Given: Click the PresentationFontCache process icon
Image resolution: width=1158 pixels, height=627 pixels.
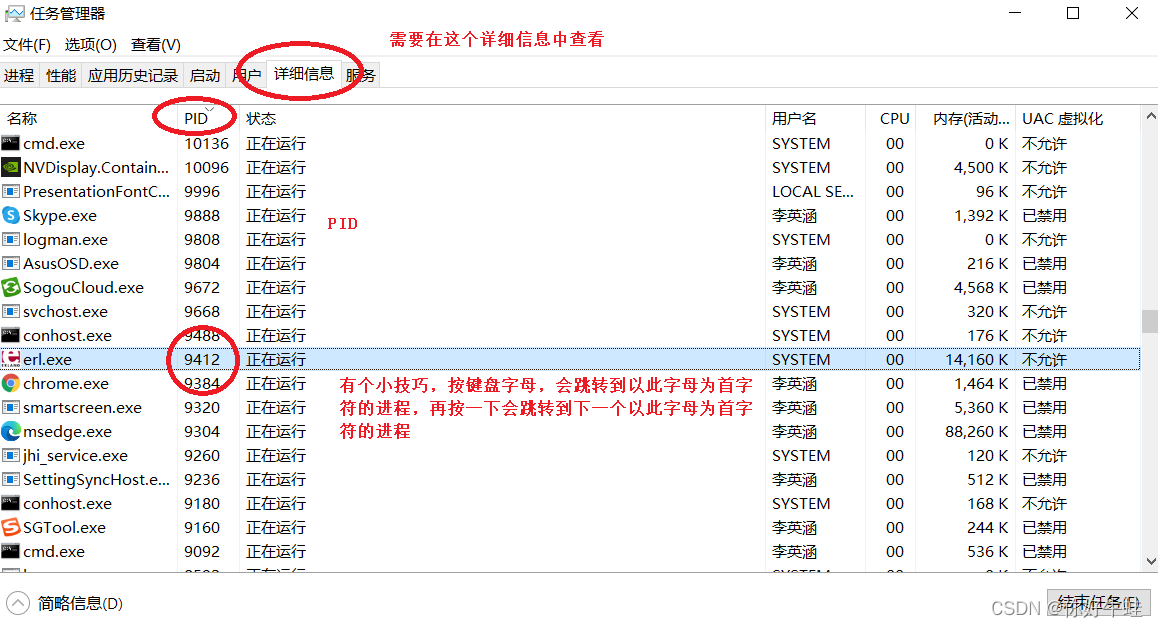Looking at the screenshot, I should 10,191.
